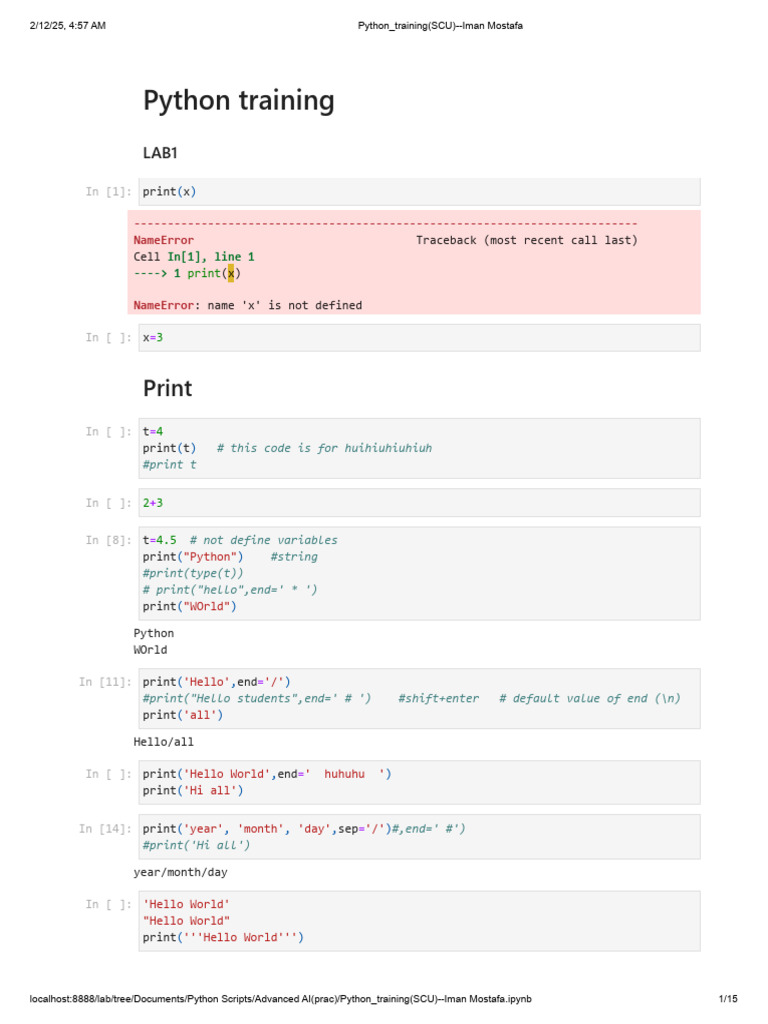This screenshot has height=1024, width=768.
Task: Focus the print(x) code cell
Action: 419,191
